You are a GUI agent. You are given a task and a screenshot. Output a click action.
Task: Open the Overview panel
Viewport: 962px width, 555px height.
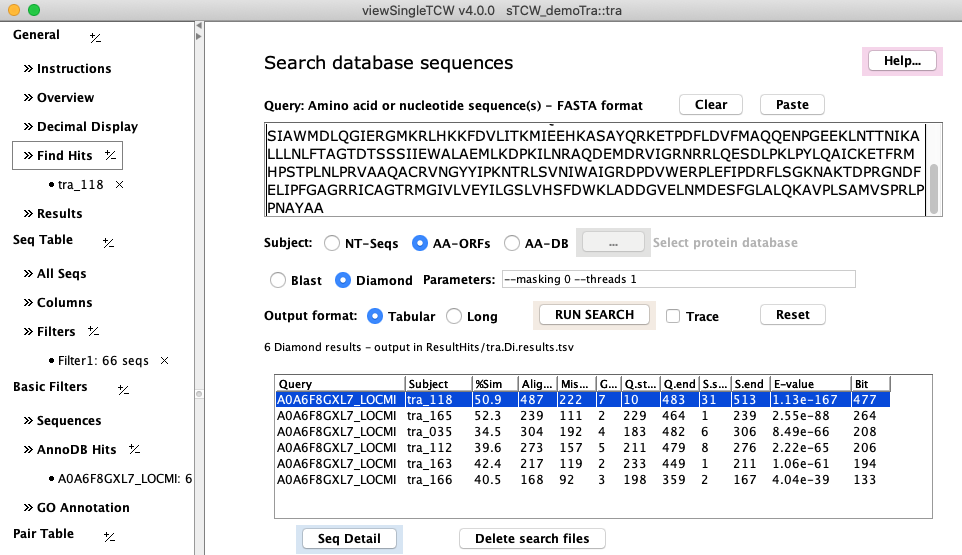pyautogui.click(x=65, y=98)
